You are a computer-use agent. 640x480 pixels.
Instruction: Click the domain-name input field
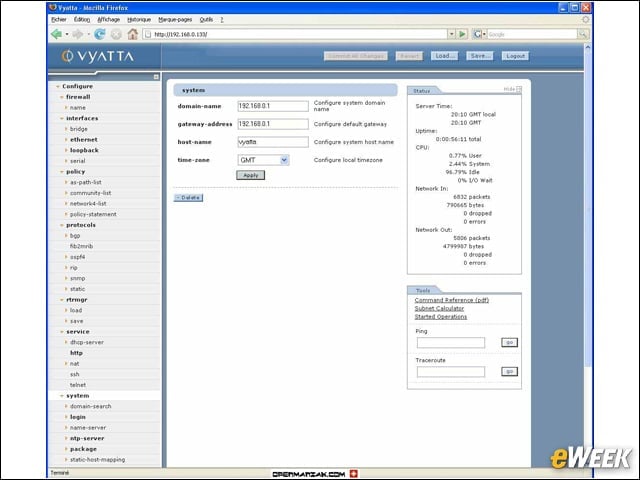click(x=273, y=106)
